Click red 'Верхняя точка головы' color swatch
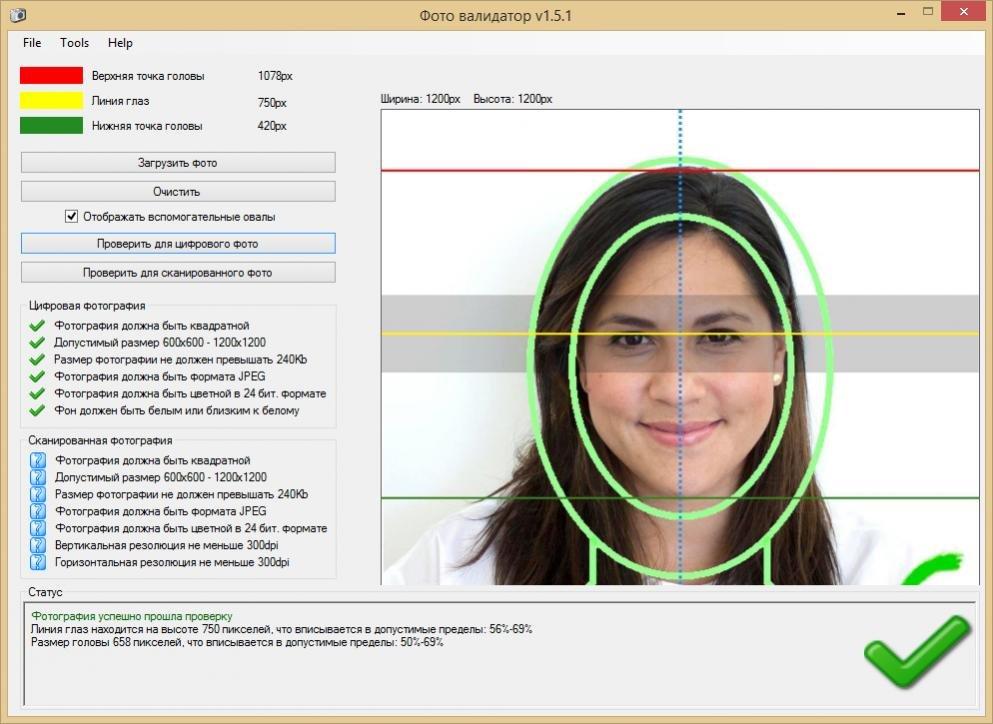The height and width of the screenshot is (724, 993). 51,75
